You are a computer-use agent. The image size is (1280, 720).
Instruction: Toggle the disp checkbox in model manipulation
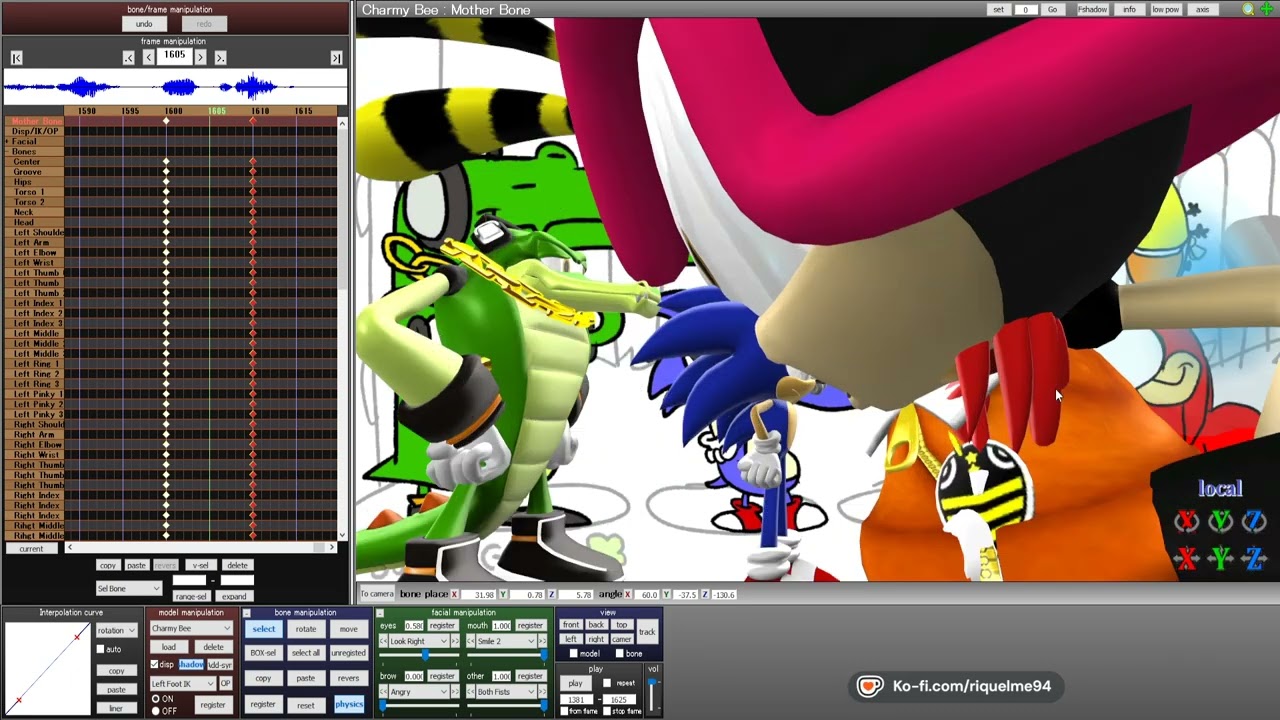(154, 664)
